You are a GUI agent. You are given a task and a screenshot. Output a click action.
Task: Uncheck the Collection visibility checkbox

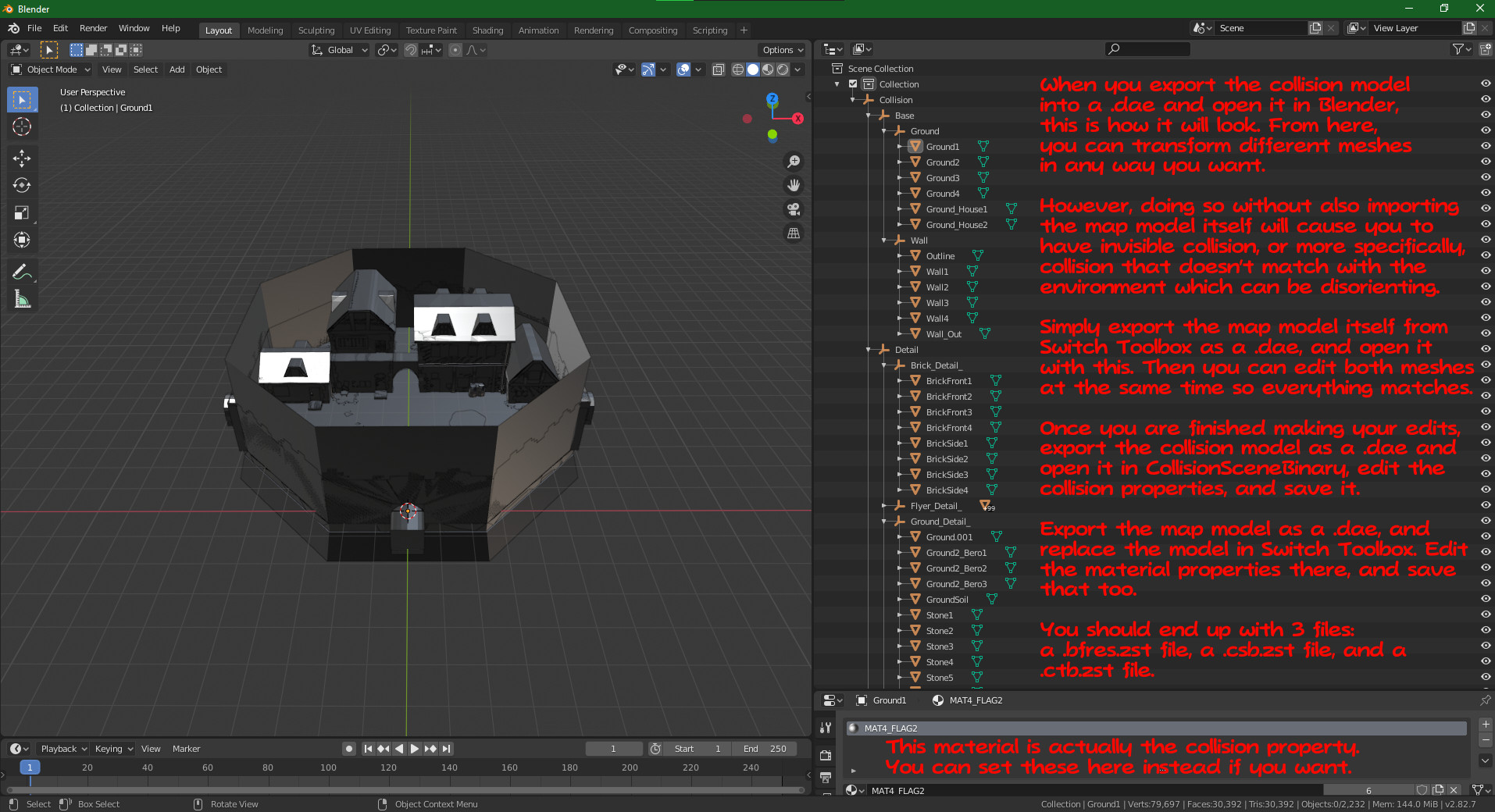pos(853,84)
